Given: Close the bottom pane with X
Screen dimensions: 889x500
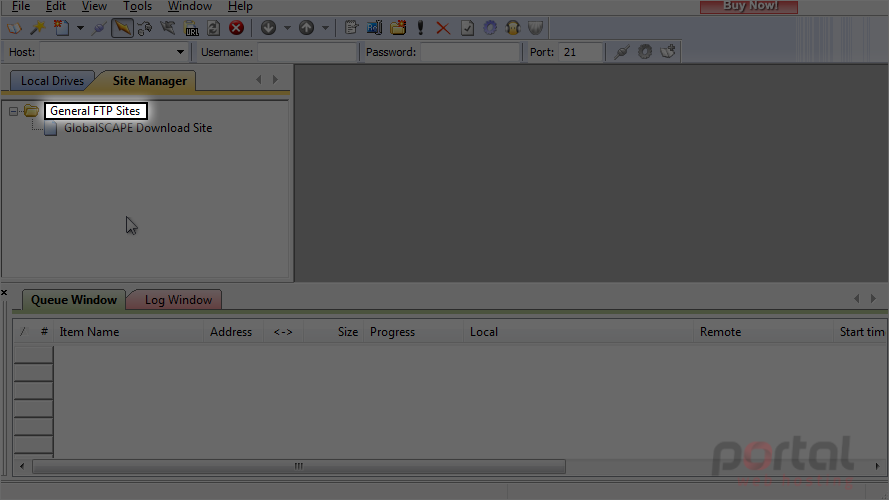Looking at the screenshot, I should coord(4,293).
